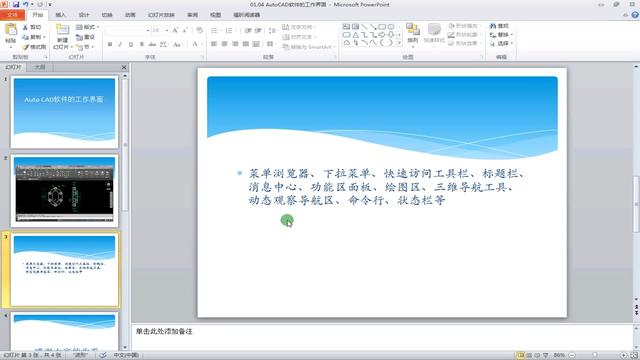Viewport: 640px width, 360px height.
Task: Toggle Italic formatting
Action: 120,44
